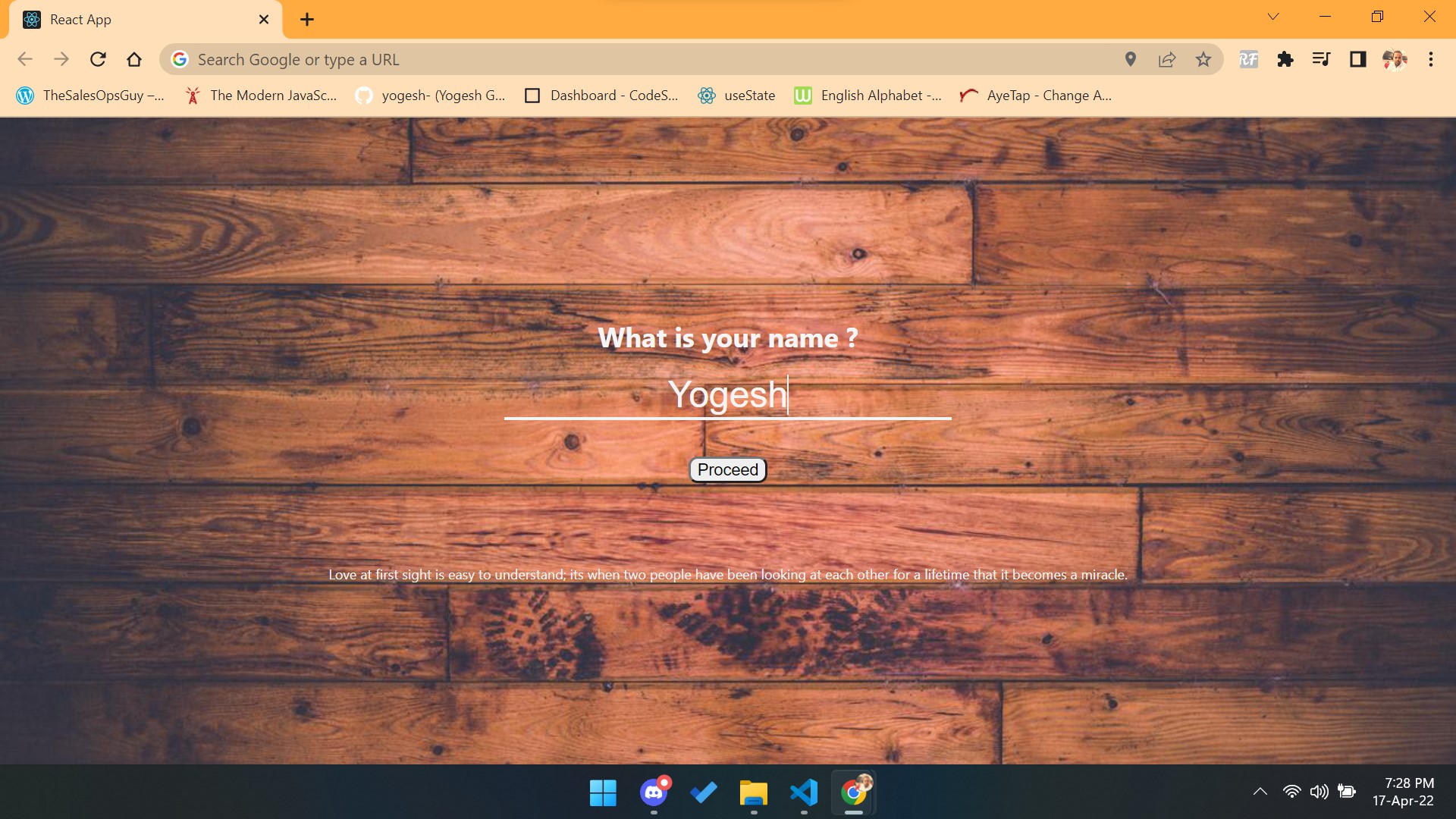The height and width of the screenshot is (819, 1456).
Task: Open the Extensions puzzle icon
Action: pyautogui.click(x=1285, y=59)
